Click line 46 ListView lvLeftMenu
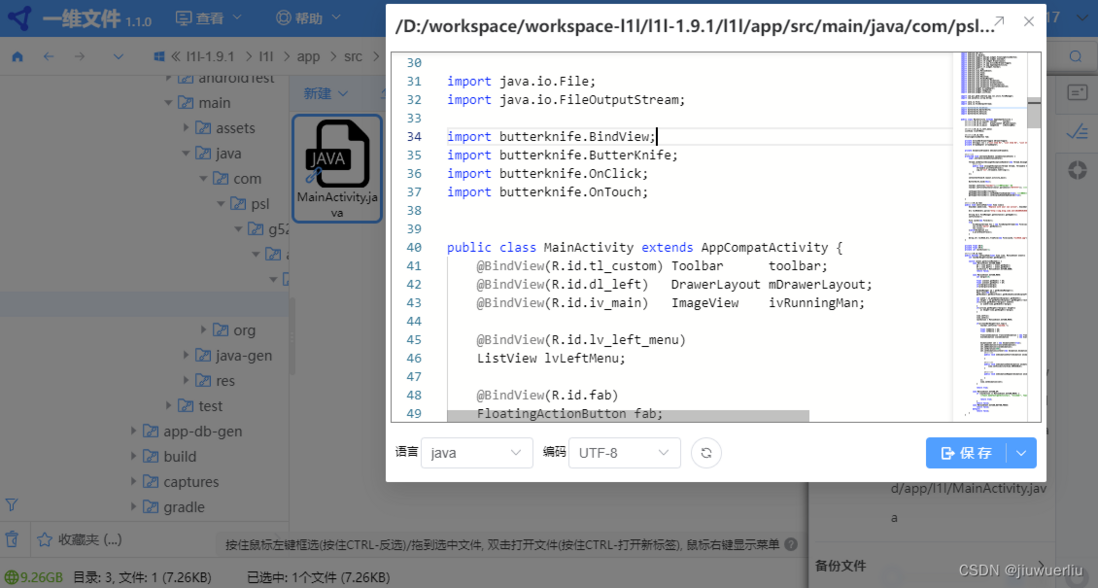 pos(551,358)
